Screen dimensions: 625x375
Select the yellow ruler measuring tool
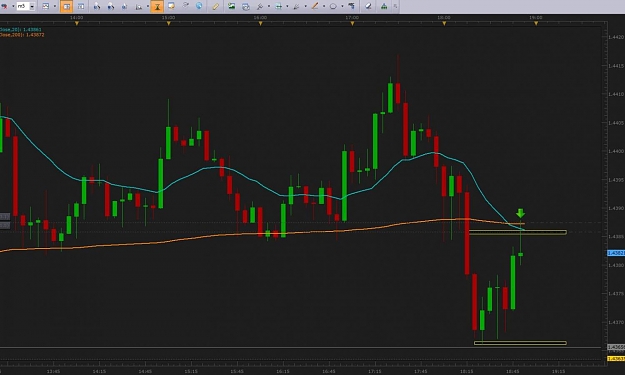click(x=216, y=6)
